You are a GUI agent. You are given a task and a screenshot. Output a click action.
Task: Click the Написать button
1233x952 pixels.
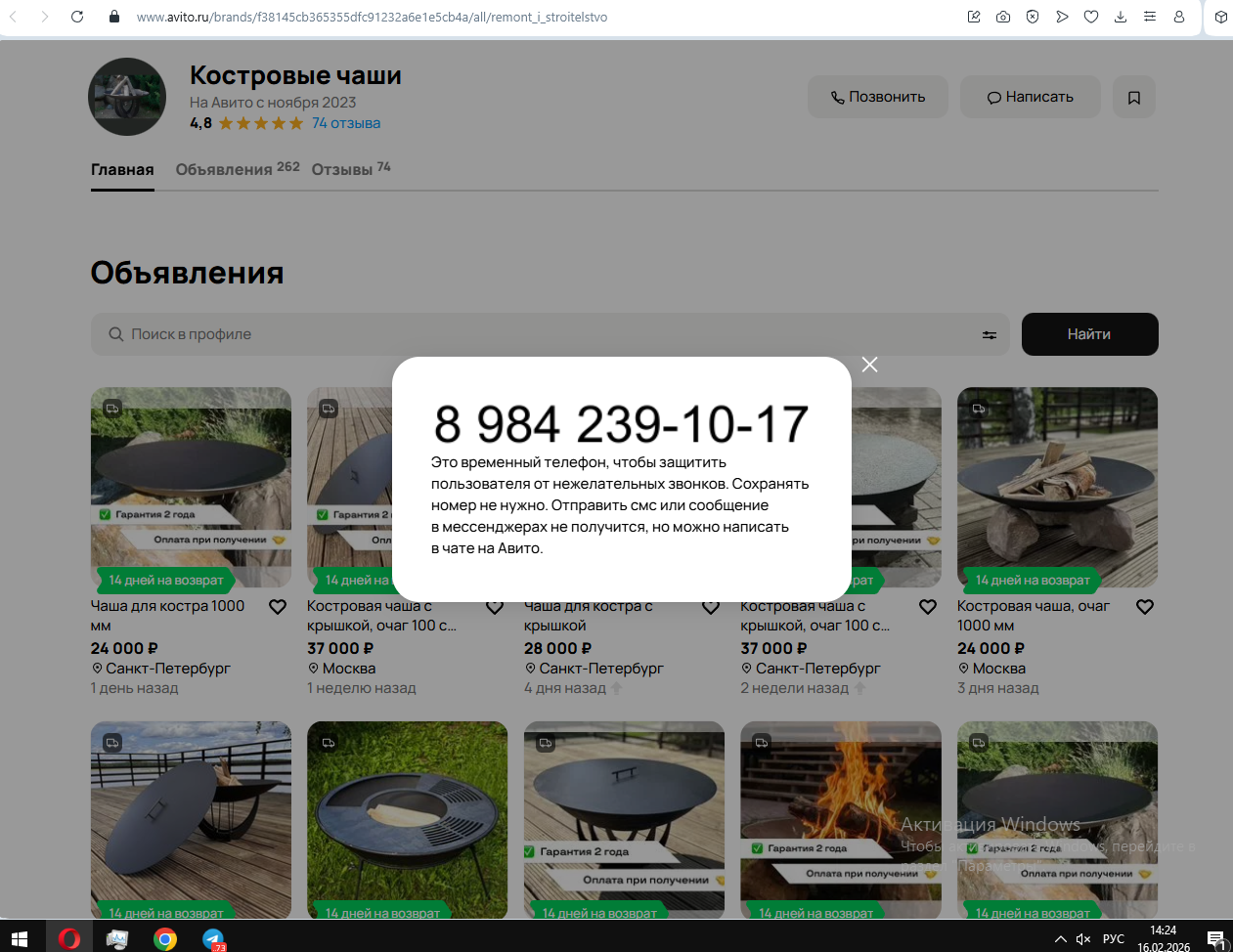pyautogui.click(x=1031, y=97)
